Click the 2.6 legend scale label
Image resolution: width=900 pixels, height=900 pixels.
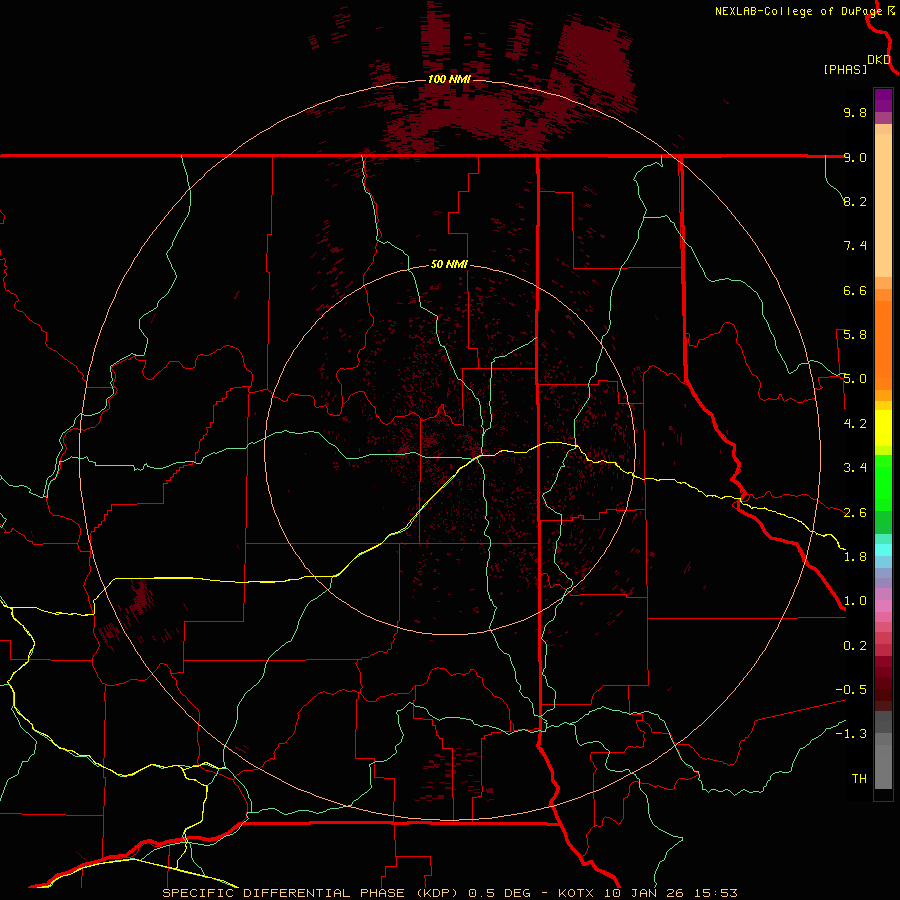click(x=855, y=513)
